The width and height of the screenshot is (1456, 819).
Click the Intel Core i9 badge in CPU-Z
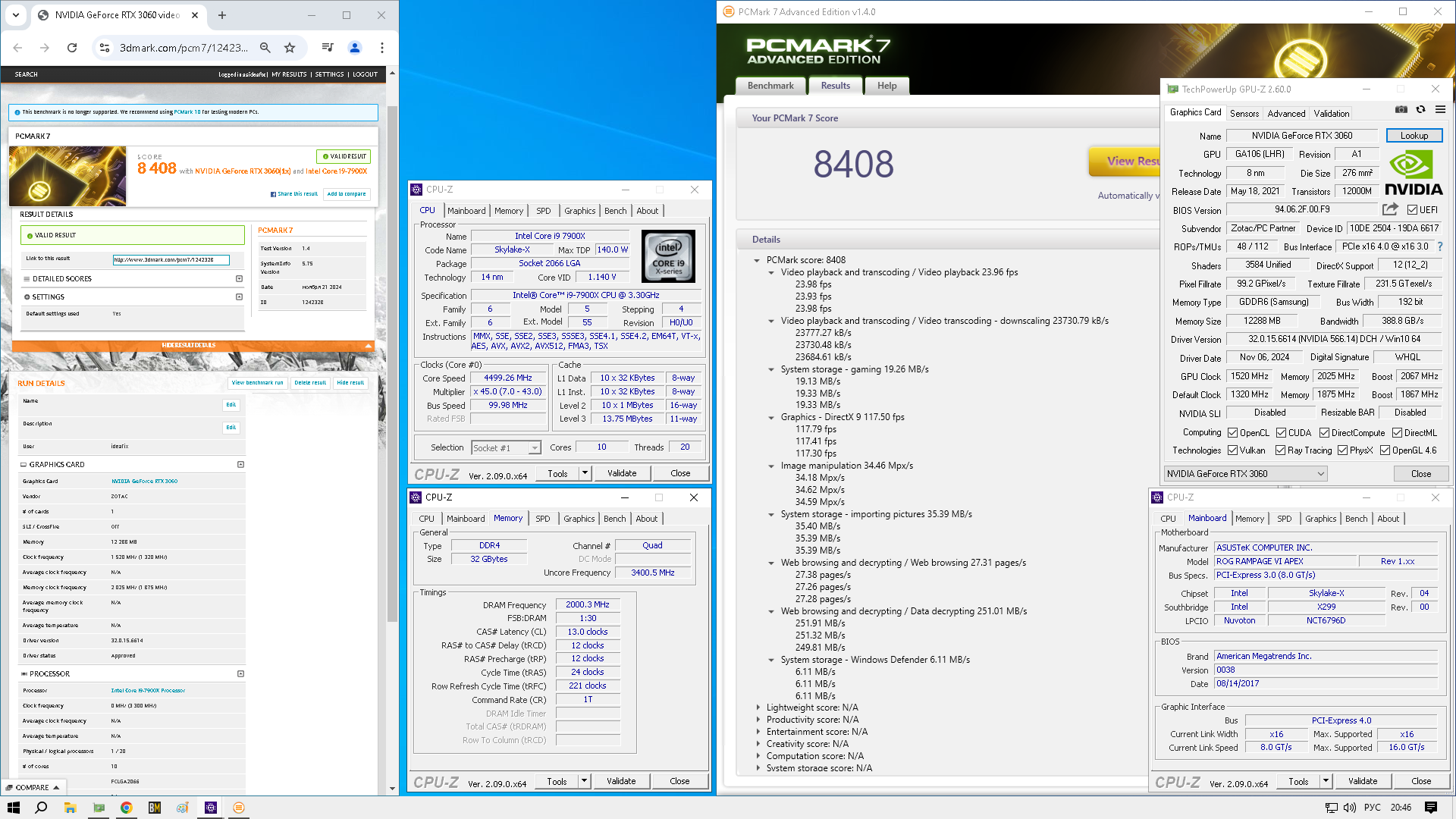[x=668, y=256]
